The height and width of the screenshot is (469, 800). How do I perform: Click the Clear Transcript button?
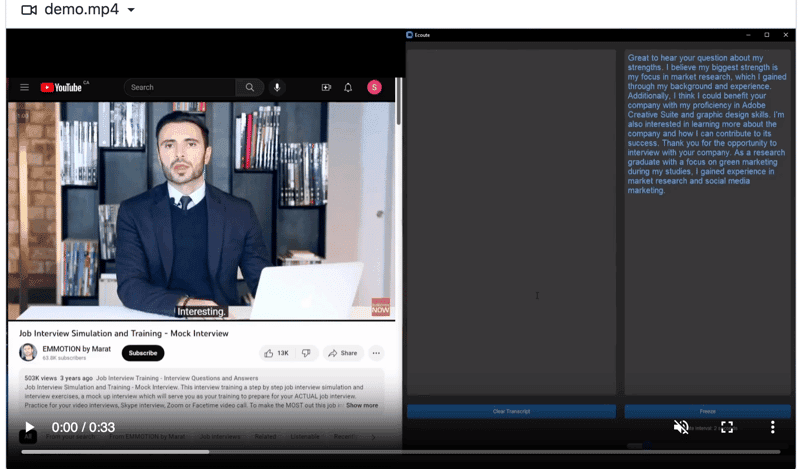click(511, 412)
